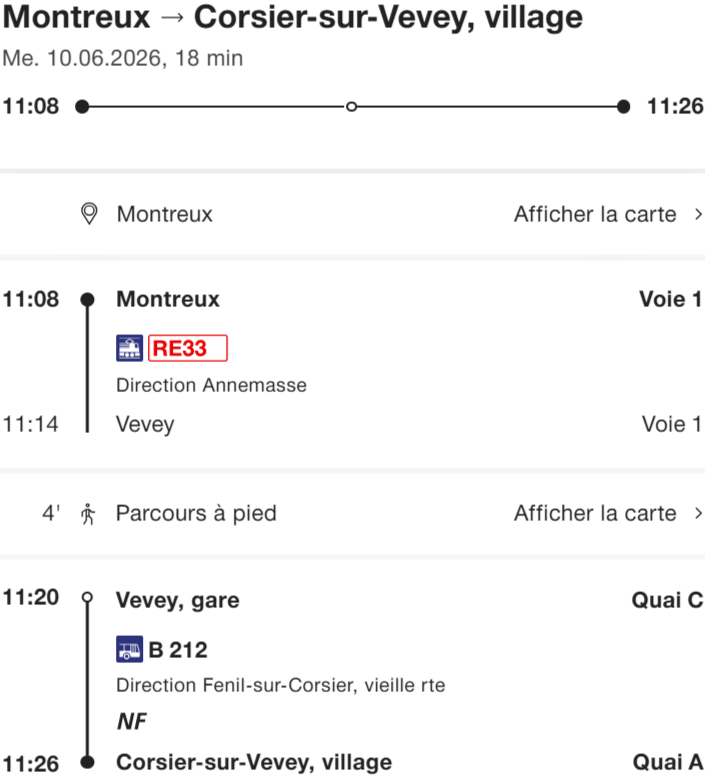Click the train icon beside RE33
The height and width of the screenshot is (775, 705).
click(x=130, y=348)
